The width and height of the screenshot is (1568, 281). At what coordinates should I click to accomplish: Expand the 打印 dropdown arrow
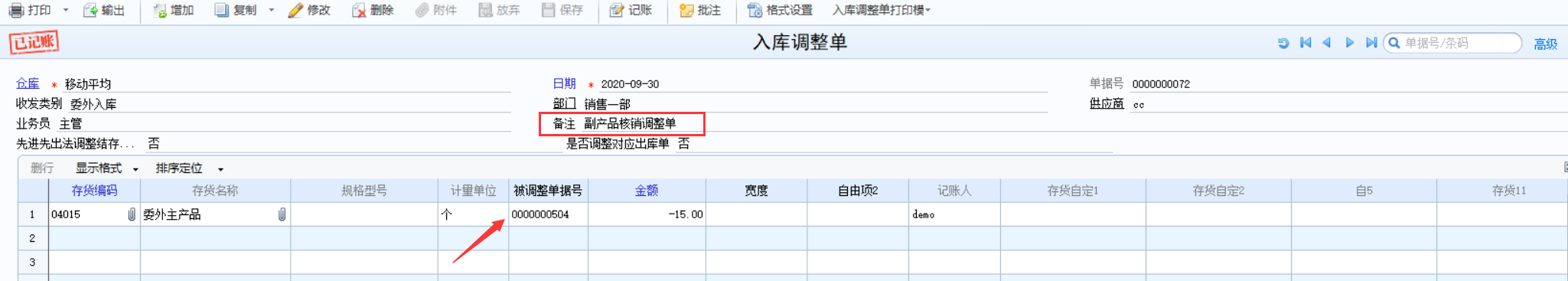pyautogui.click(x=66, y=11)
